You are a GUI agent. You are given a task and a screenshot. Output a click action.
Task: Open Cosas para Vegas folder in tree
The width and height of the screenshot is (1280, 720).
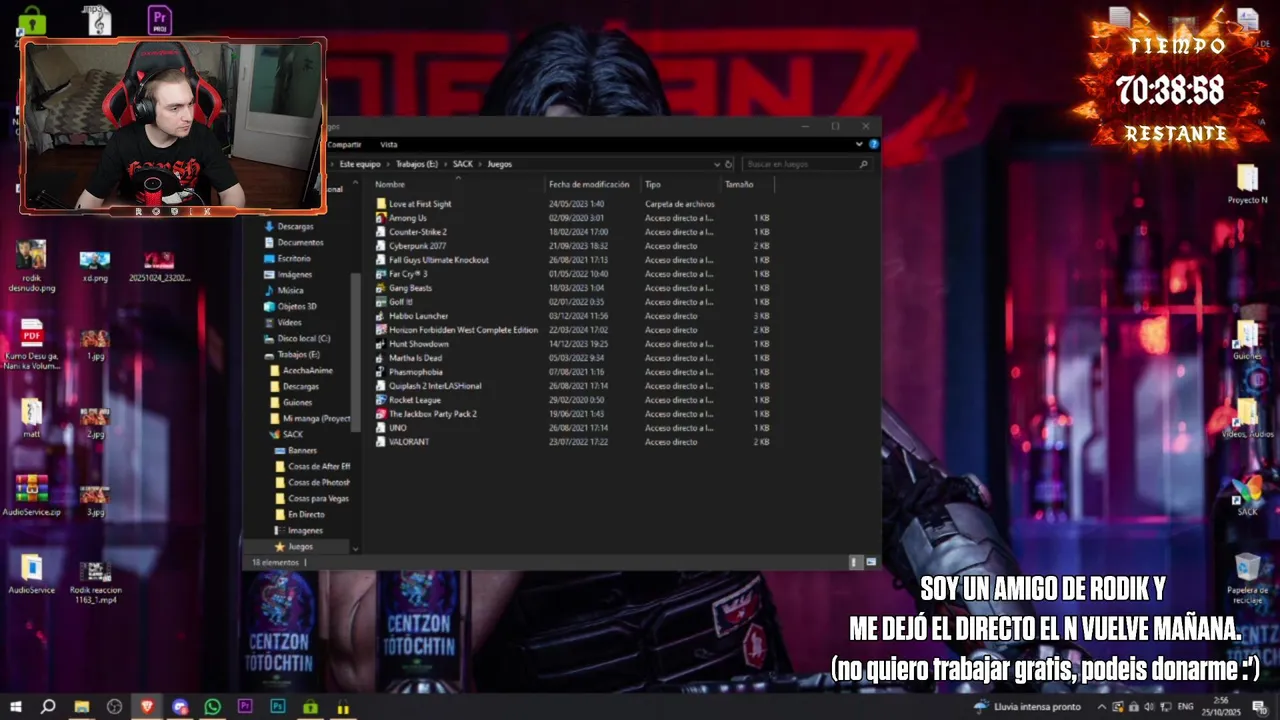(x=318, y=499)
